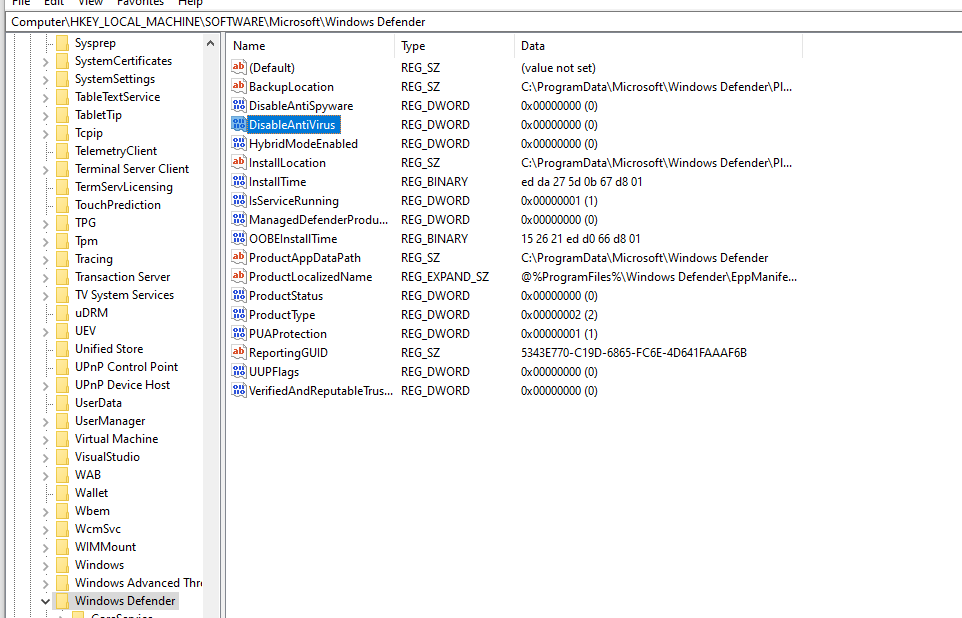Image resolution: width=962 pixels, height=618 pixels.
Task: Select the SystemSettings tree key
Action: (115, 79)
